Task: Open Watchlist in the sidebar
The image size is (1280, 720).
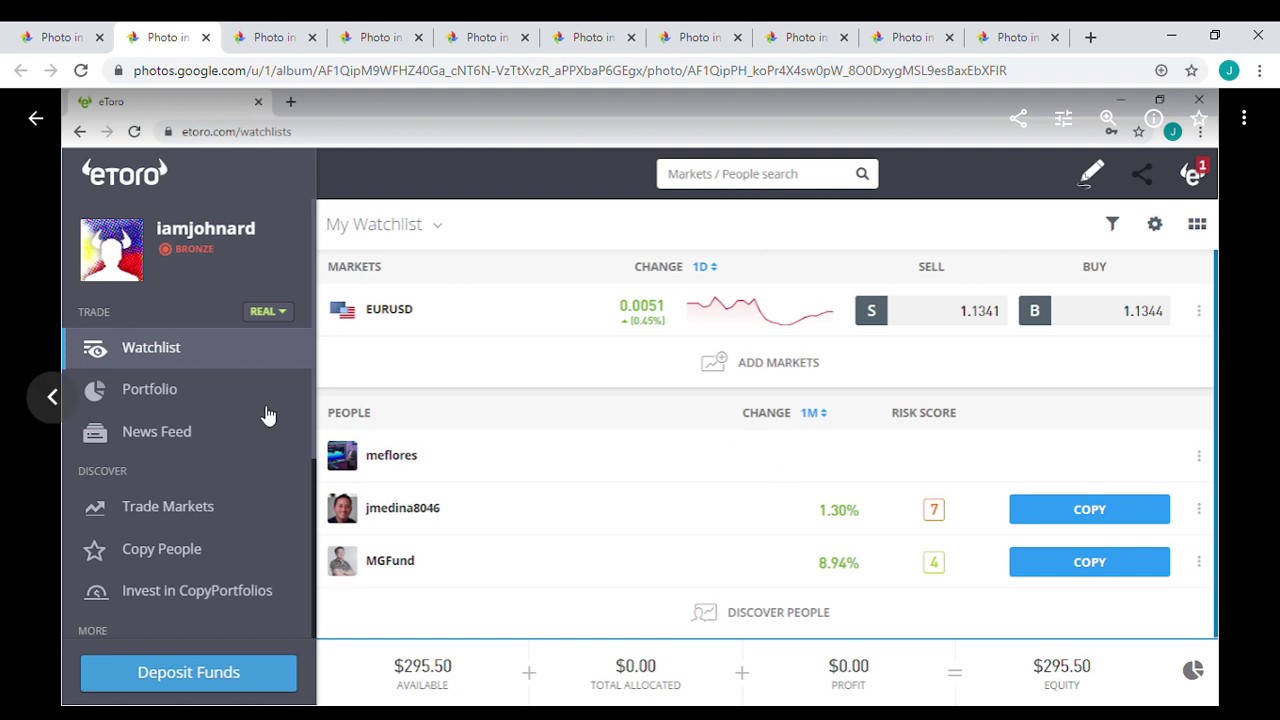Action: pyautogui.click(x=188, y=347)
